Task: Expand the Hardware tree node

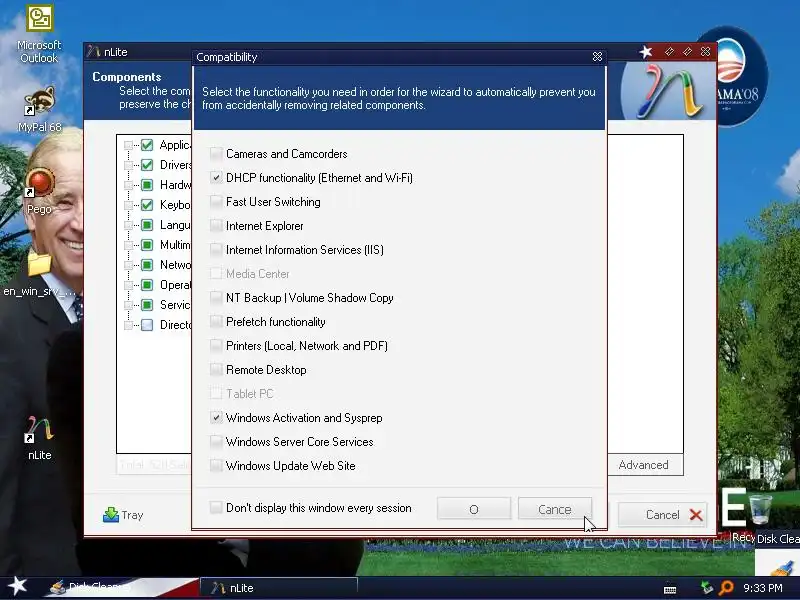Action: click(x=129, y=185)
